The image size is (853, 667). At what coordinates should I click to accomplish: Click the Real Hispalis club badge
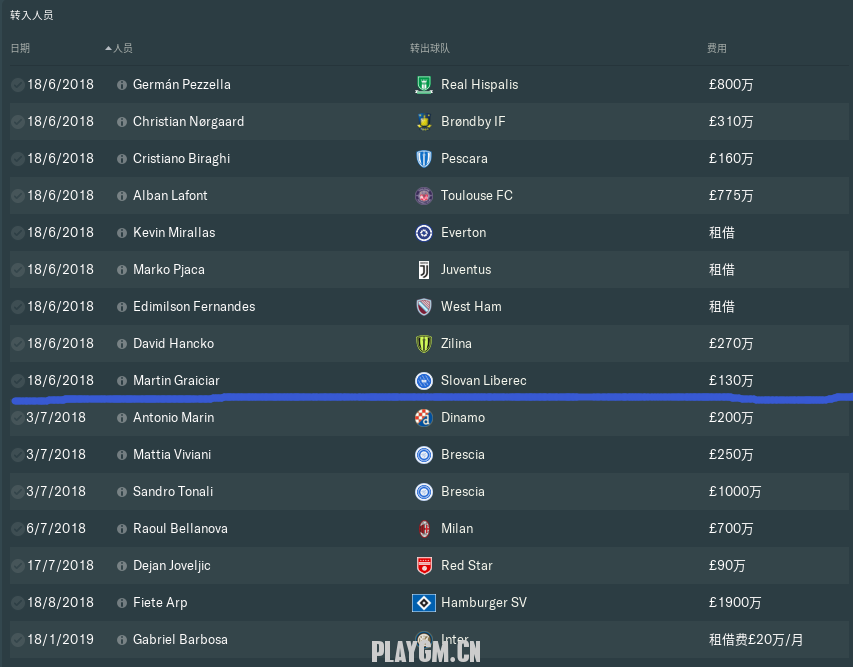tap(424, 85)
